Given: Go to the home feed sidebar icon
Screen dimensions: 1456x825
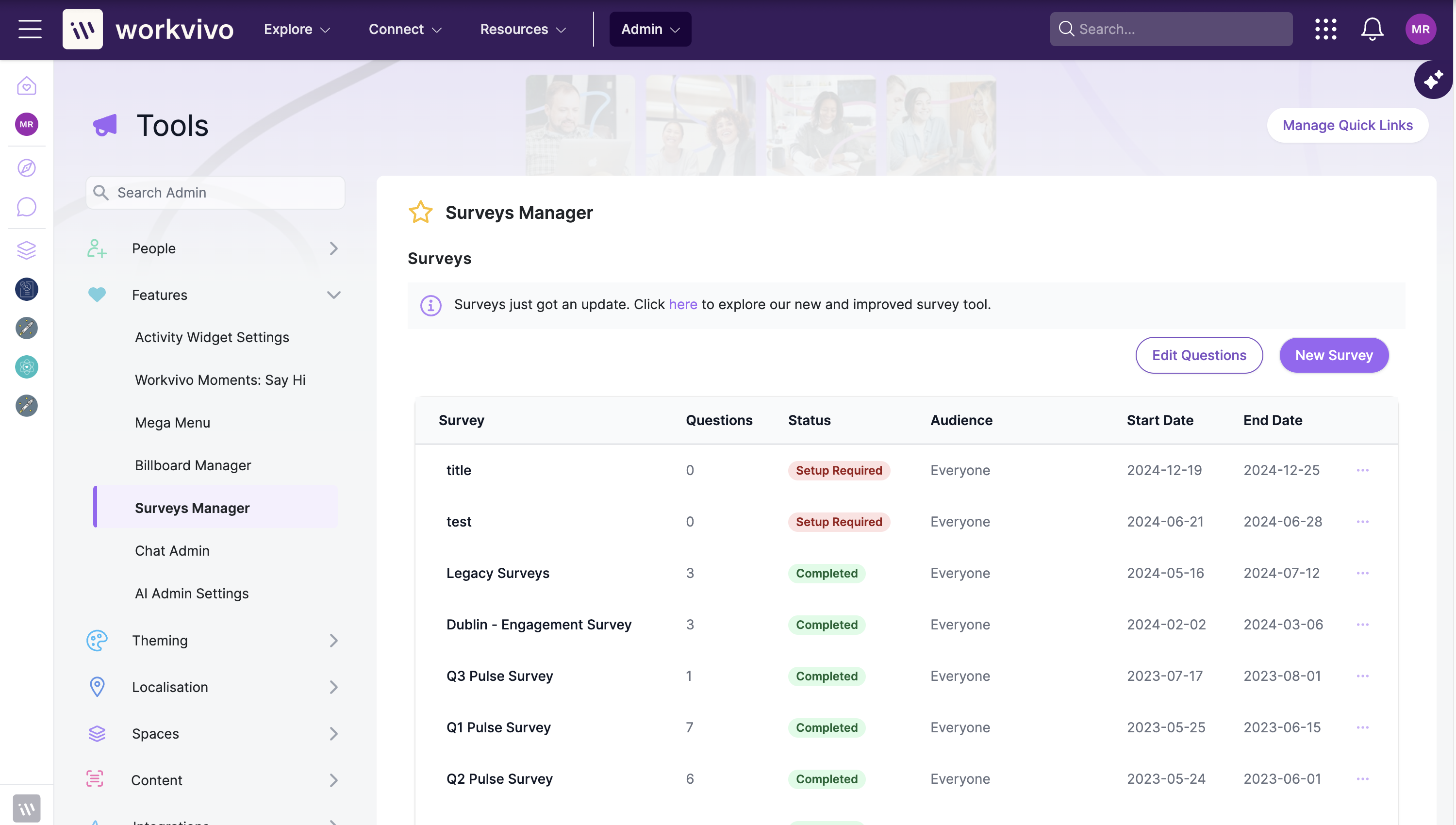Looking at the screenshot, I should point(27,85).
